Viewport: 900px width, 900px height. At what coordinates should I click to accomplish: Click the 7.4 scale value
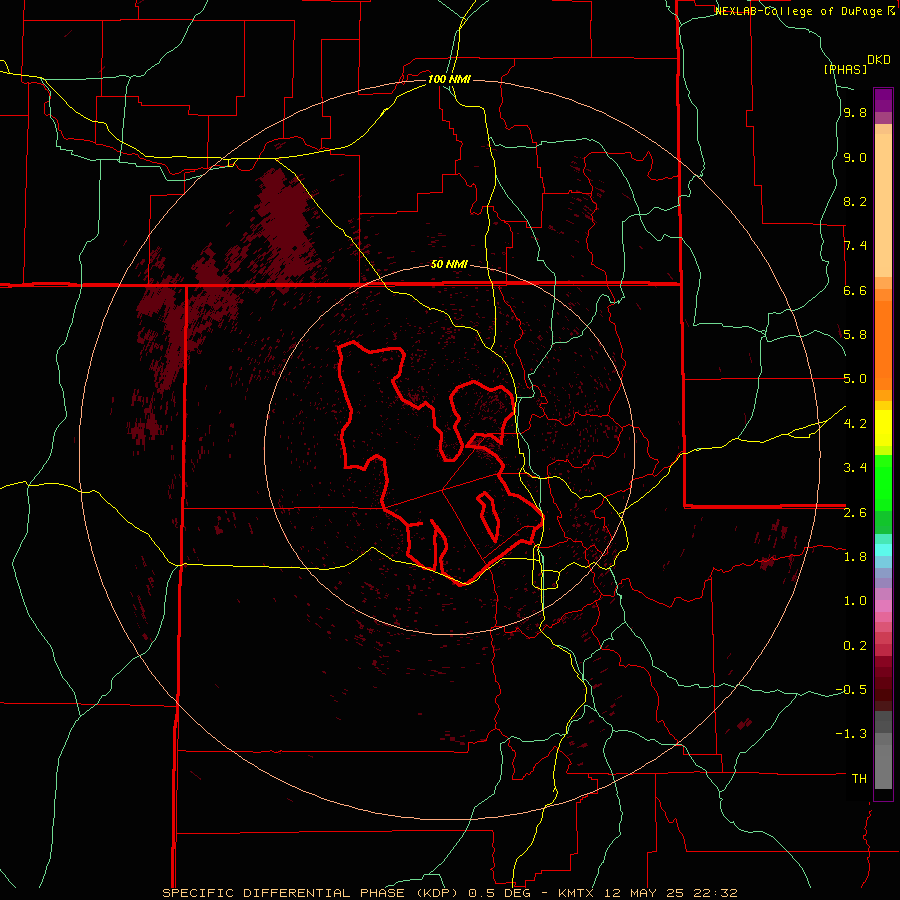point(855,246)
